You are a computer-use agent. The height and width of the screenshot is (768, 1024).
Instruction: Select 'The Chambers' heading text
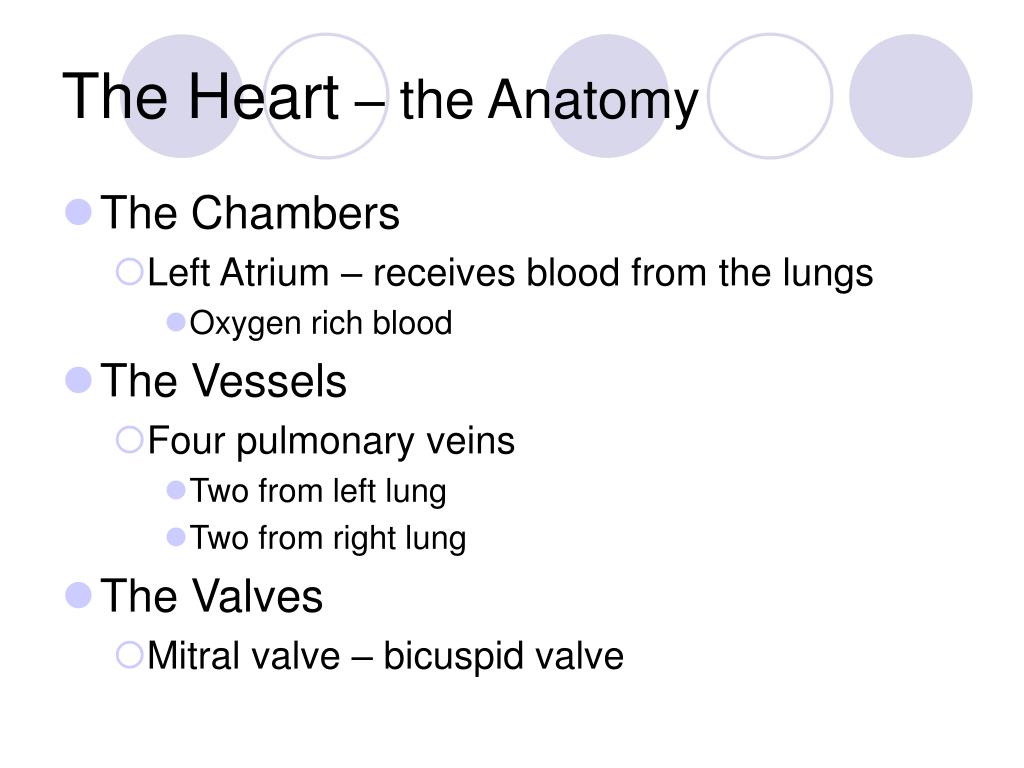pos(249,213)
